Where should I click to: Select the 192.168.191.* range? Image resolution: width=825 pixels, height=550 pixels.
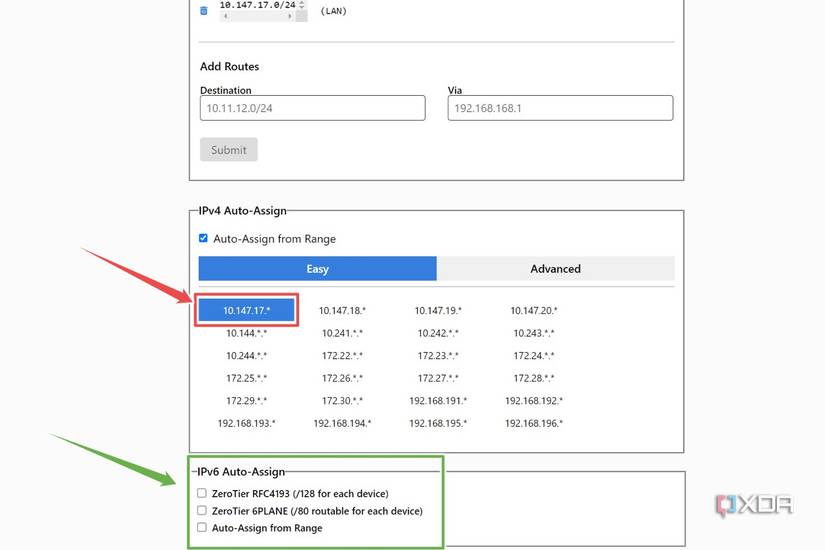438,401
